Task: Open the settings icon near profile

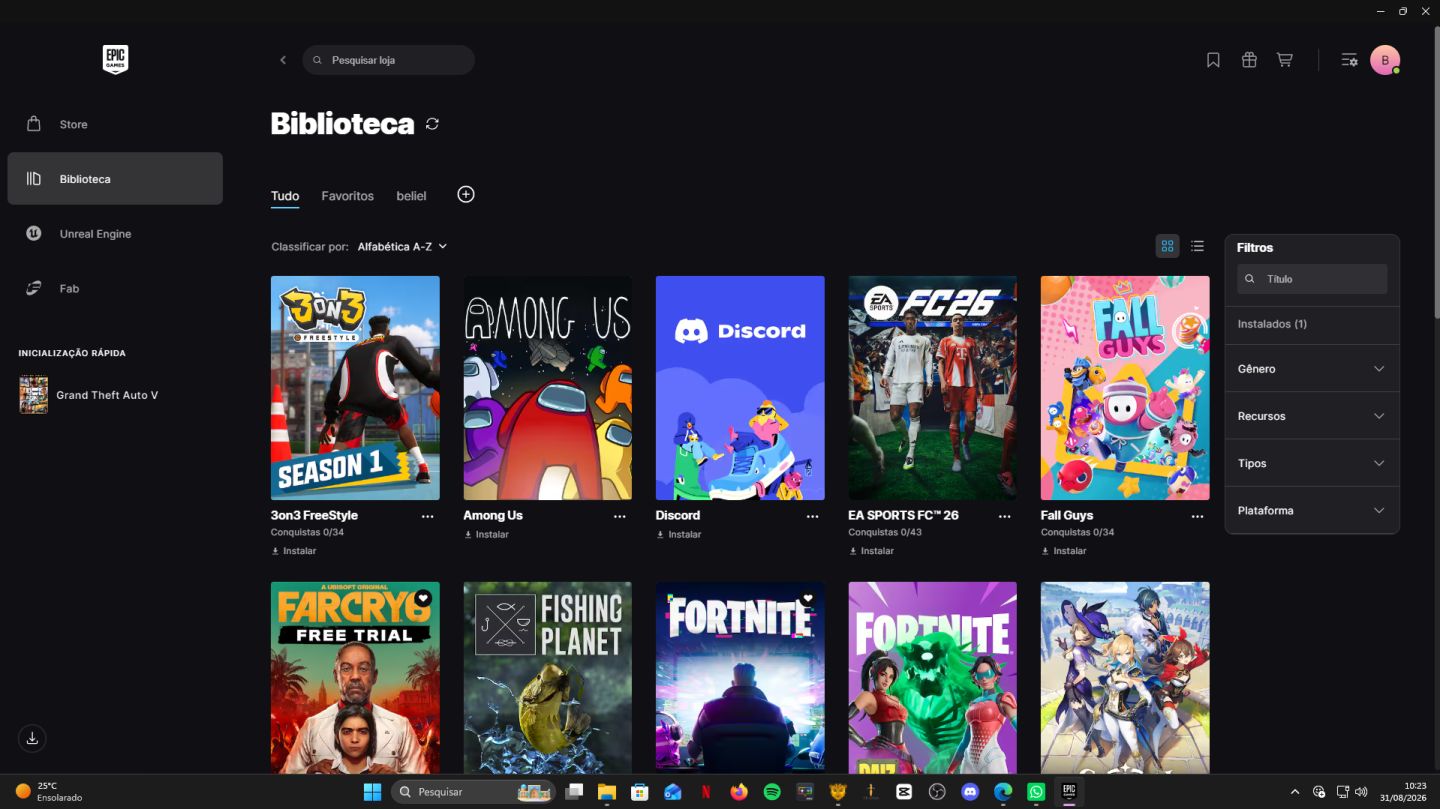Action: [1349, 60]
